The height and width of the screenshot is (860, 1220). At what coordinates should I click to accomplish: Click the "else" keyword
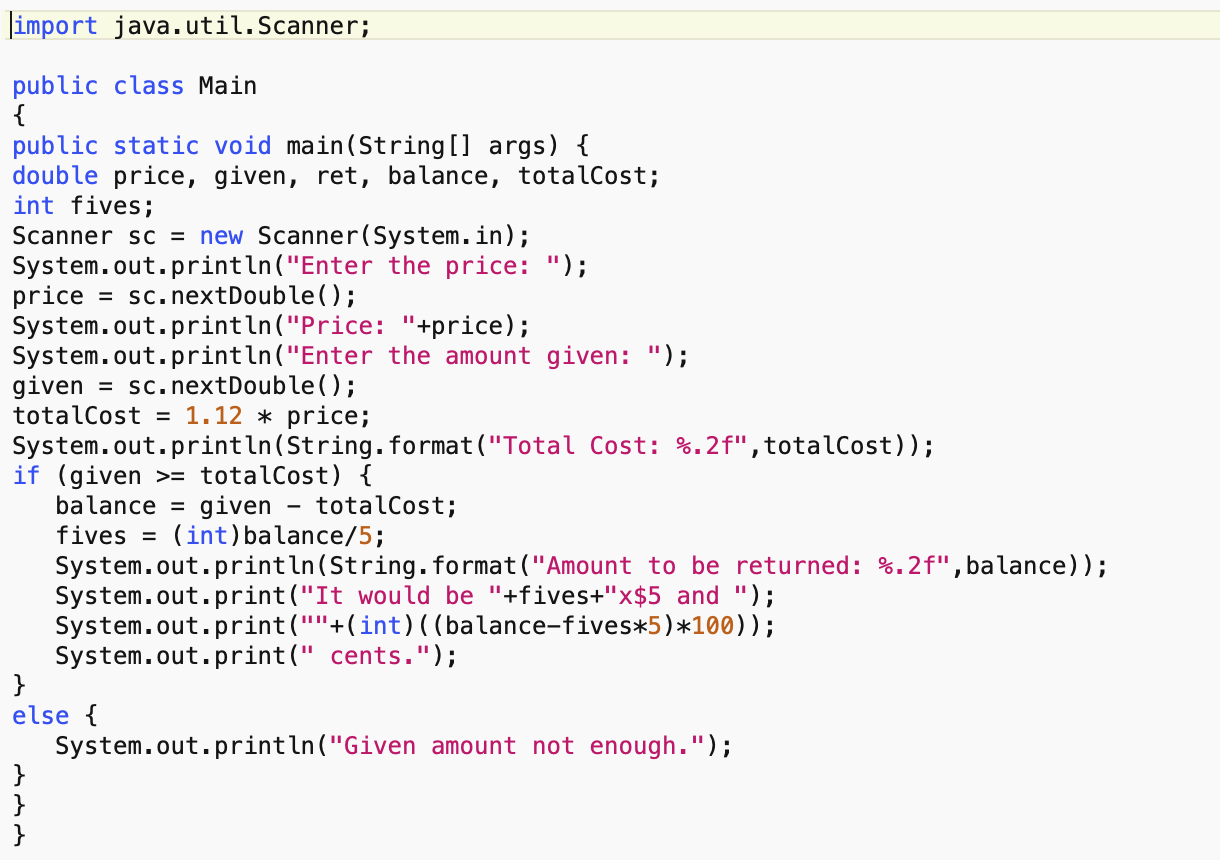click(x=41, y=716)
